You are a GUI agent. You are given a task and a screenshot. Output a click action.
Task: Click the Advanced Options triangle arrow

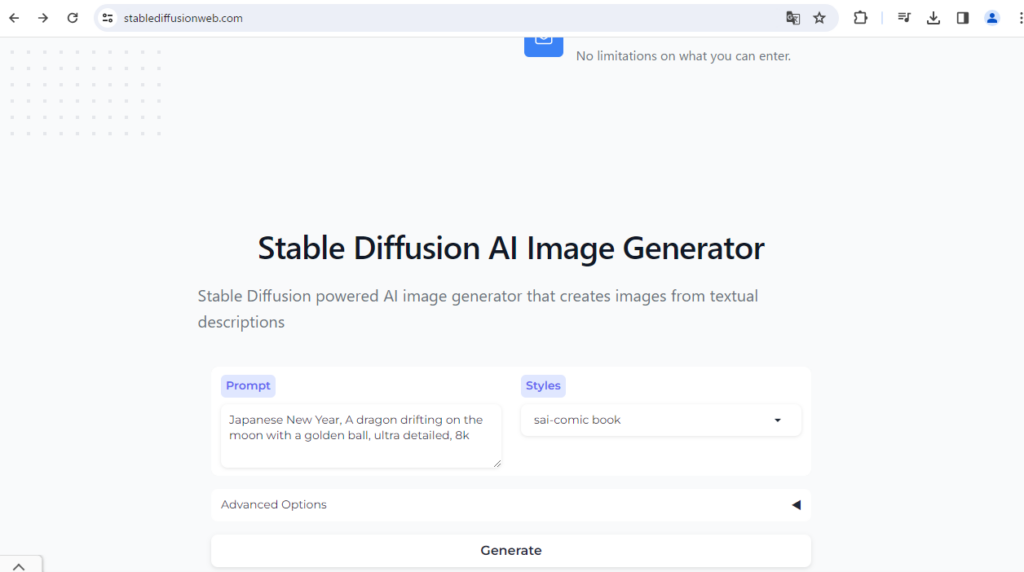coord(796,505)
